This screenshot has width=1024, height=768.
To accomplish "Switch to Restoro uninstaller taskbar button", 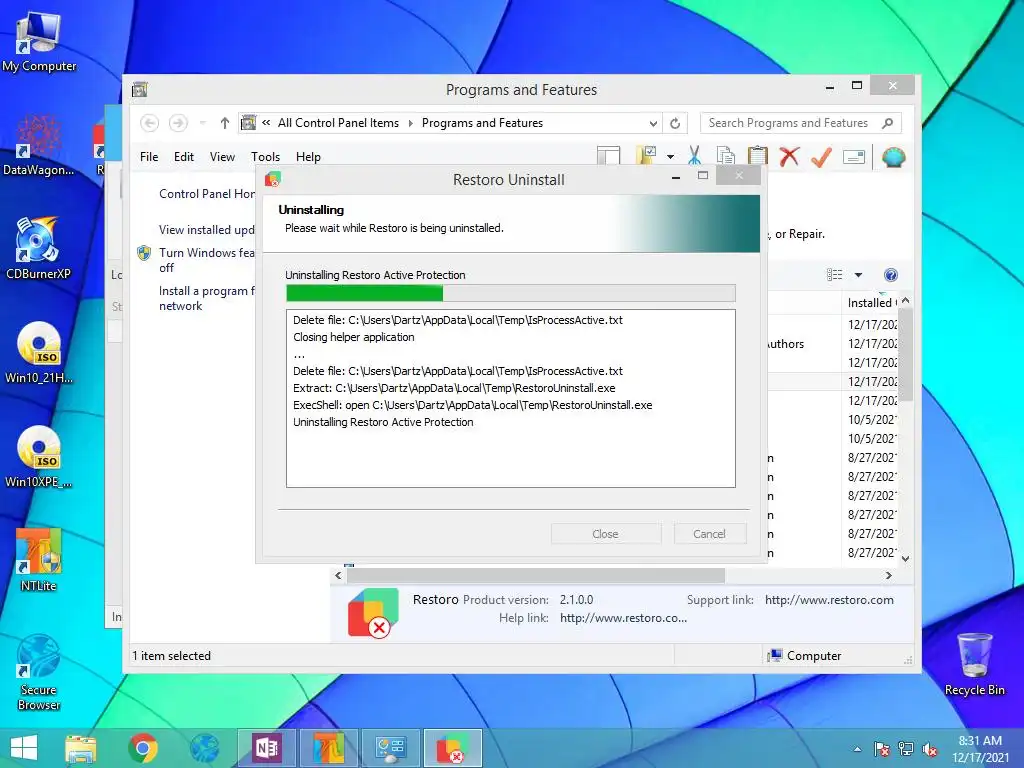I will coord(453,748).
